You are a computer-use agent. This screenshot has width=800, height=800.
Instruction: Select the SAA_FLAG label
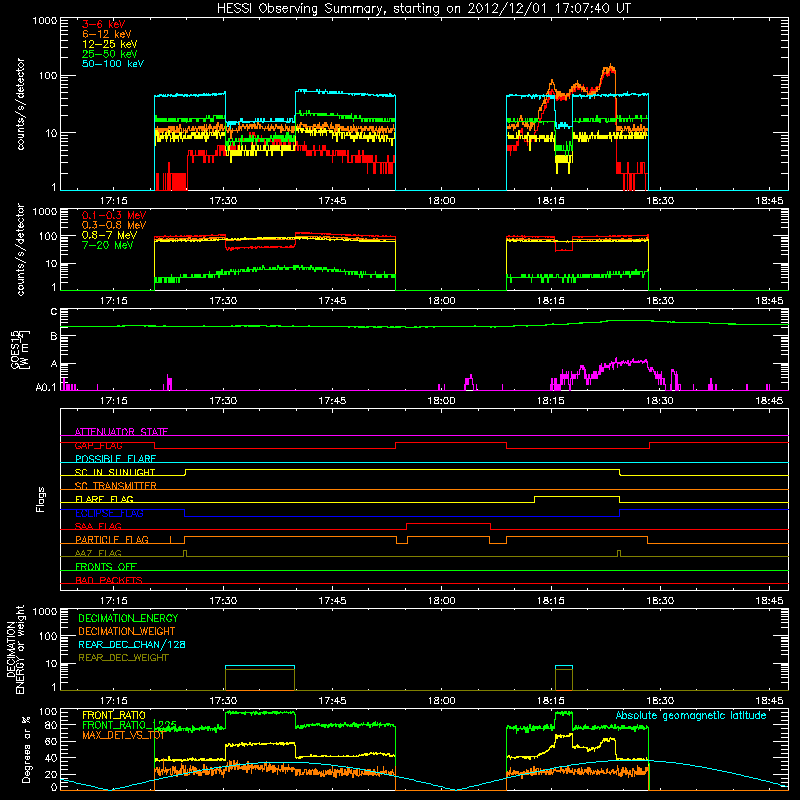click(x=98, y=526)
